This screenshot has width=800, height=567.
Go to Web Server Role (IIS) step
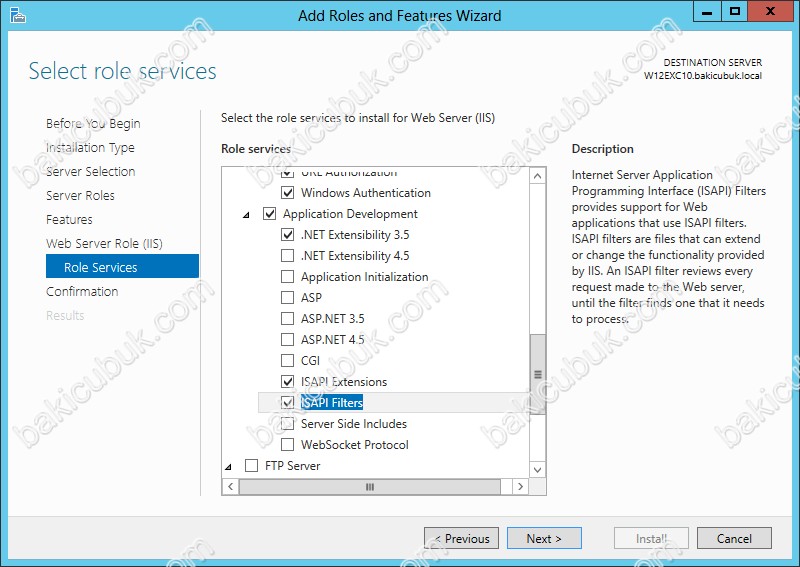click(104, 243)
